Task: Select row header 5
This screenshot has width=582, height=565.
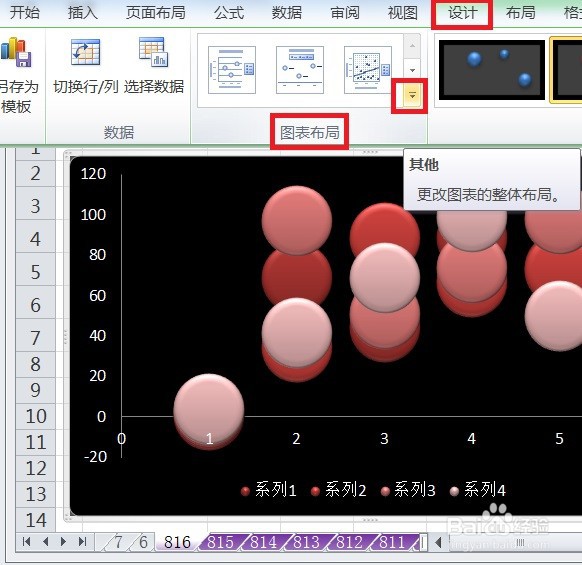Action: coord(36,272)
